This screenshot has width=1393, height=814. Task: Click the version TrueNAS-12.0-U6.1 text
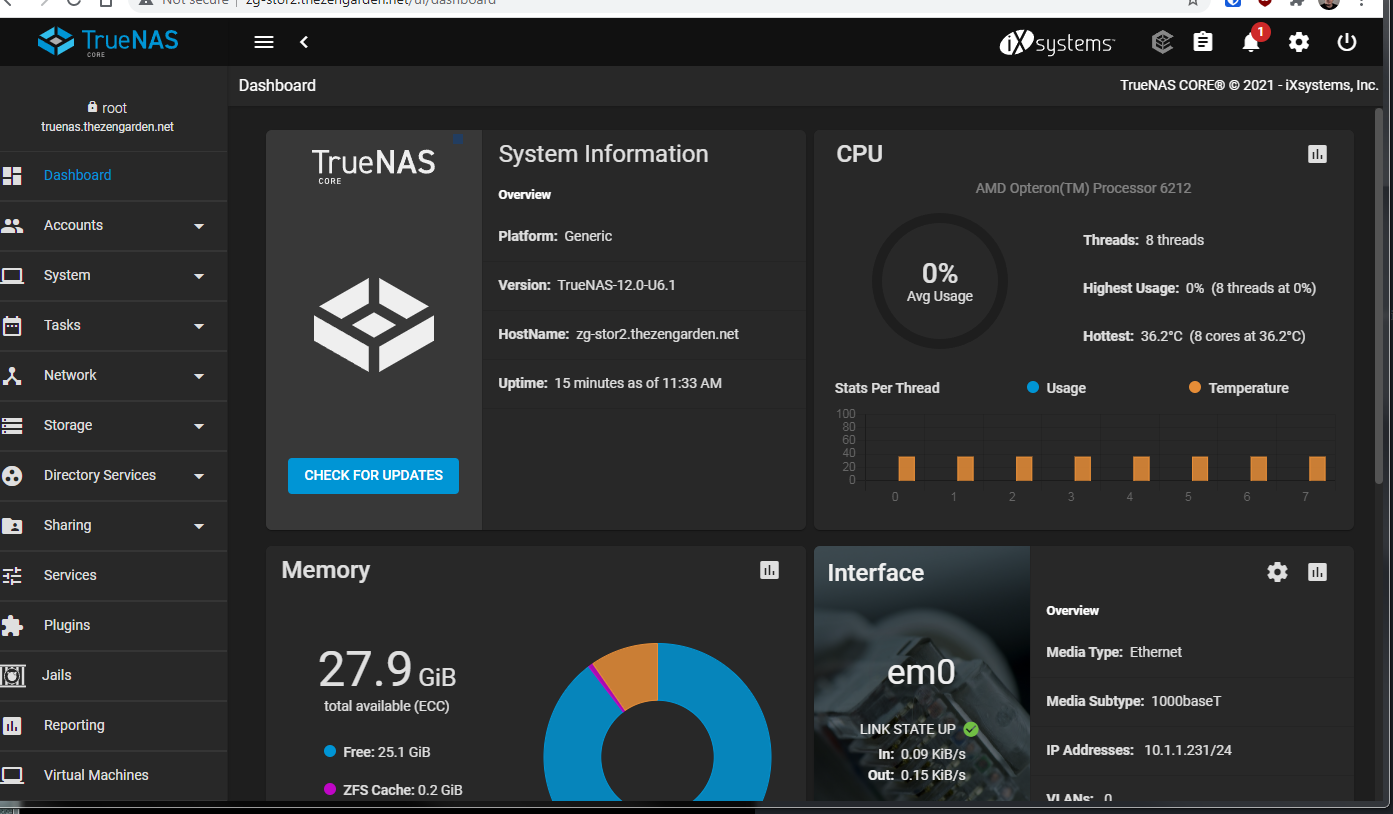[x=617, y=285]
